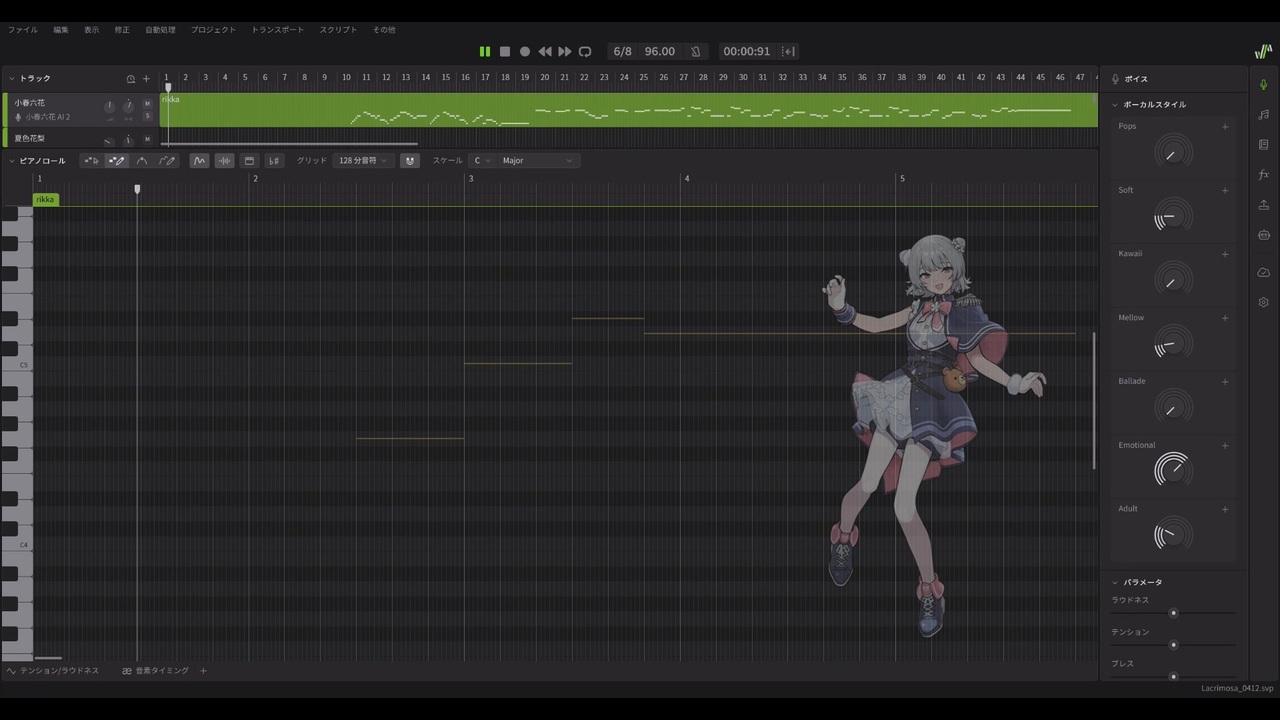Open the cloud license status icon
Viewport: 1280px width, 720px height.
point(1264,273)
